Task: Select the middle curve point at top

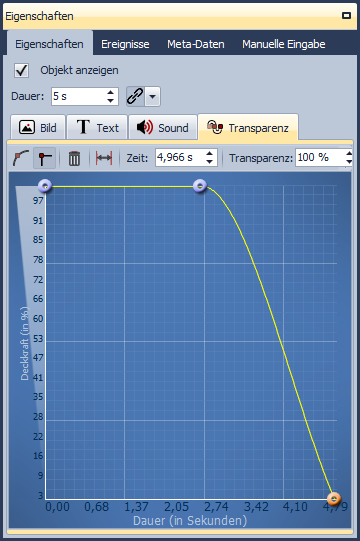Action: tap(200, 186)
